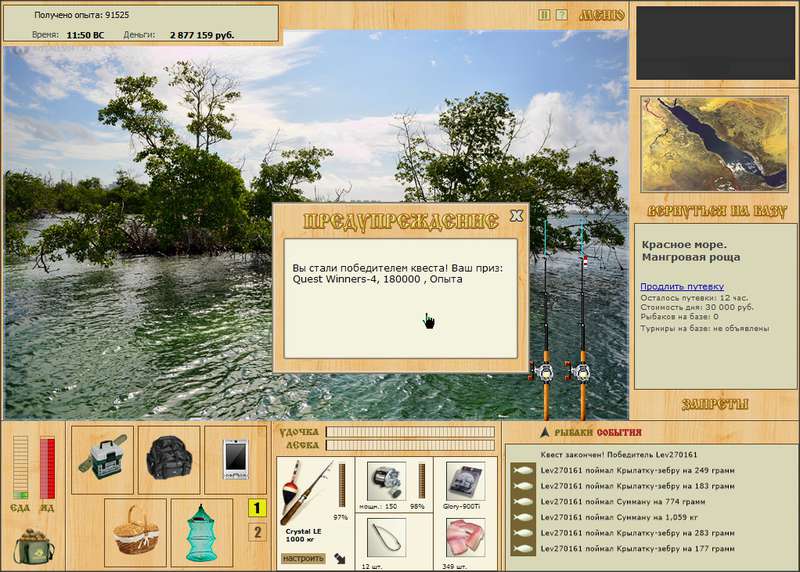Click the 'Крылатку-зебру на 183 грамм' event
800x572 pixels.
click(x=637, y=486)
